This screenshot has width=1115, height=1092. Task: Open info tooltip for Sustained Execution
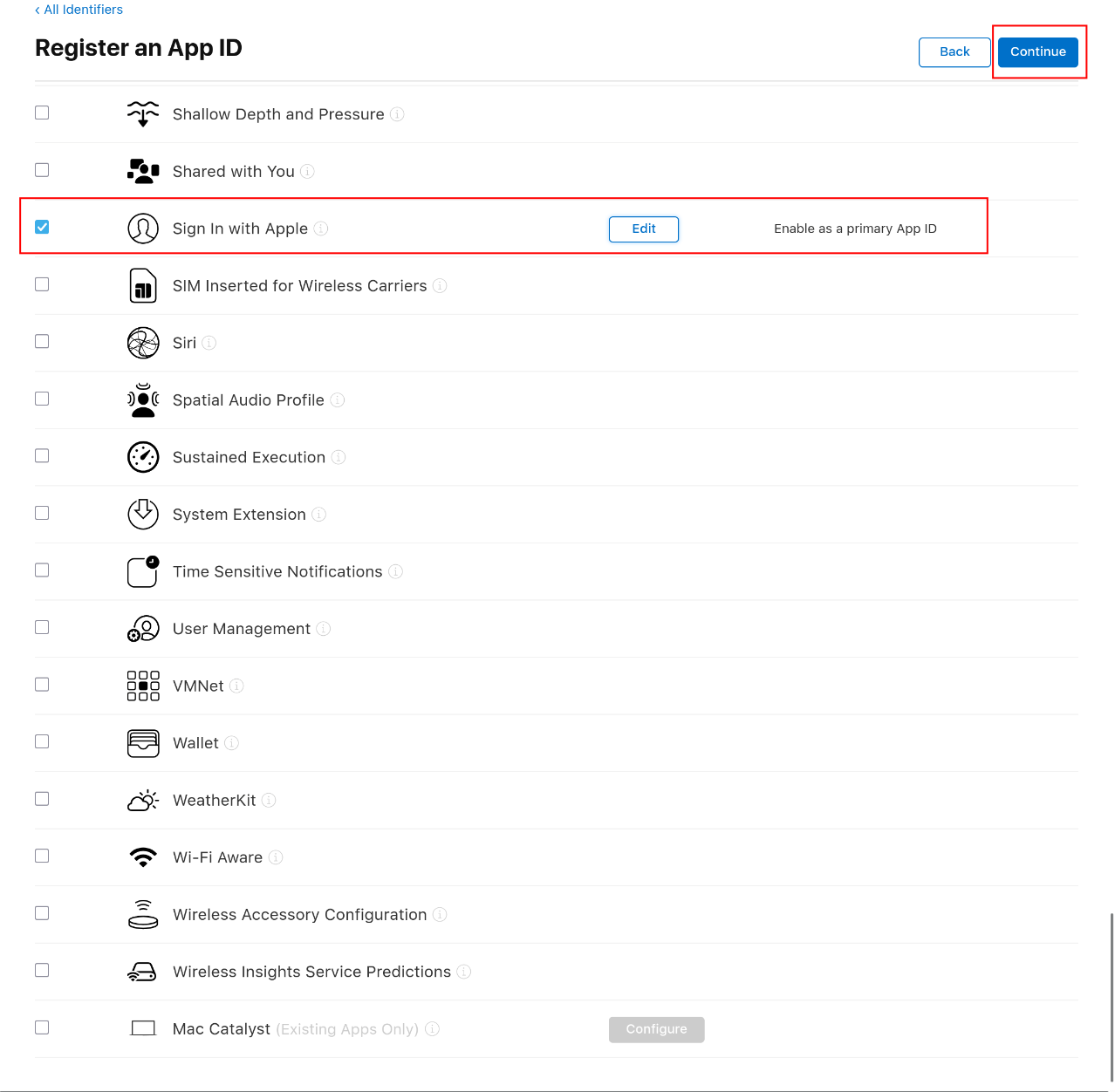[x=339, y=456]
